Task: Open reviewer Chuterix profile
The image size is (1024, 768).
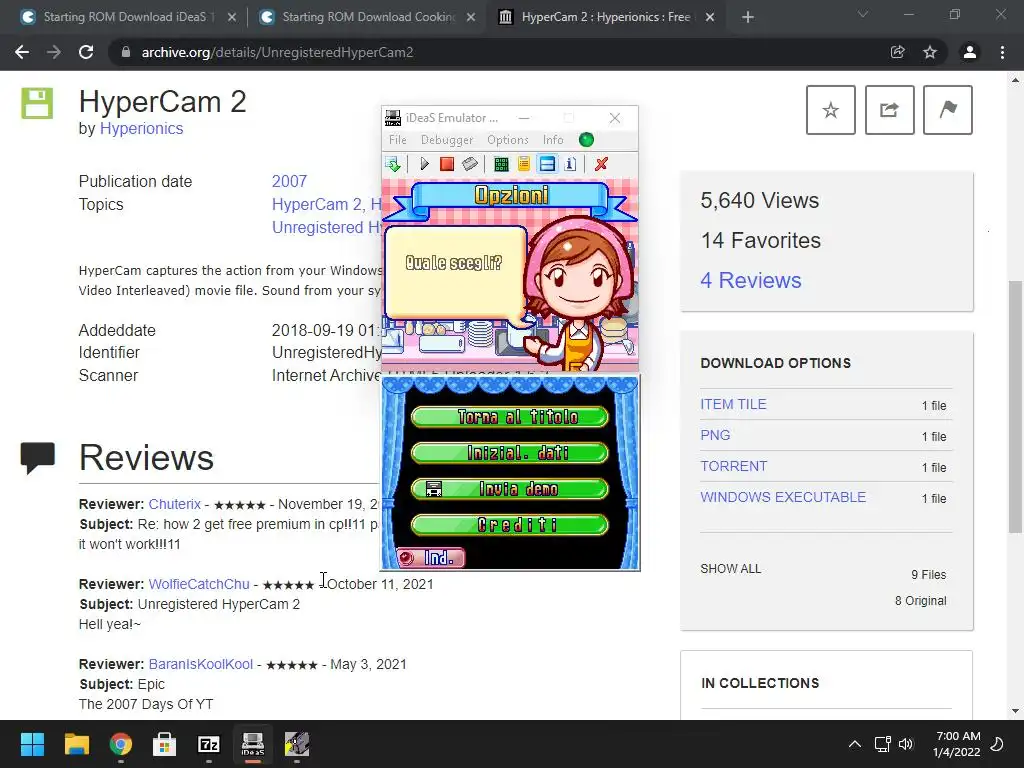Action: (174, 504)
